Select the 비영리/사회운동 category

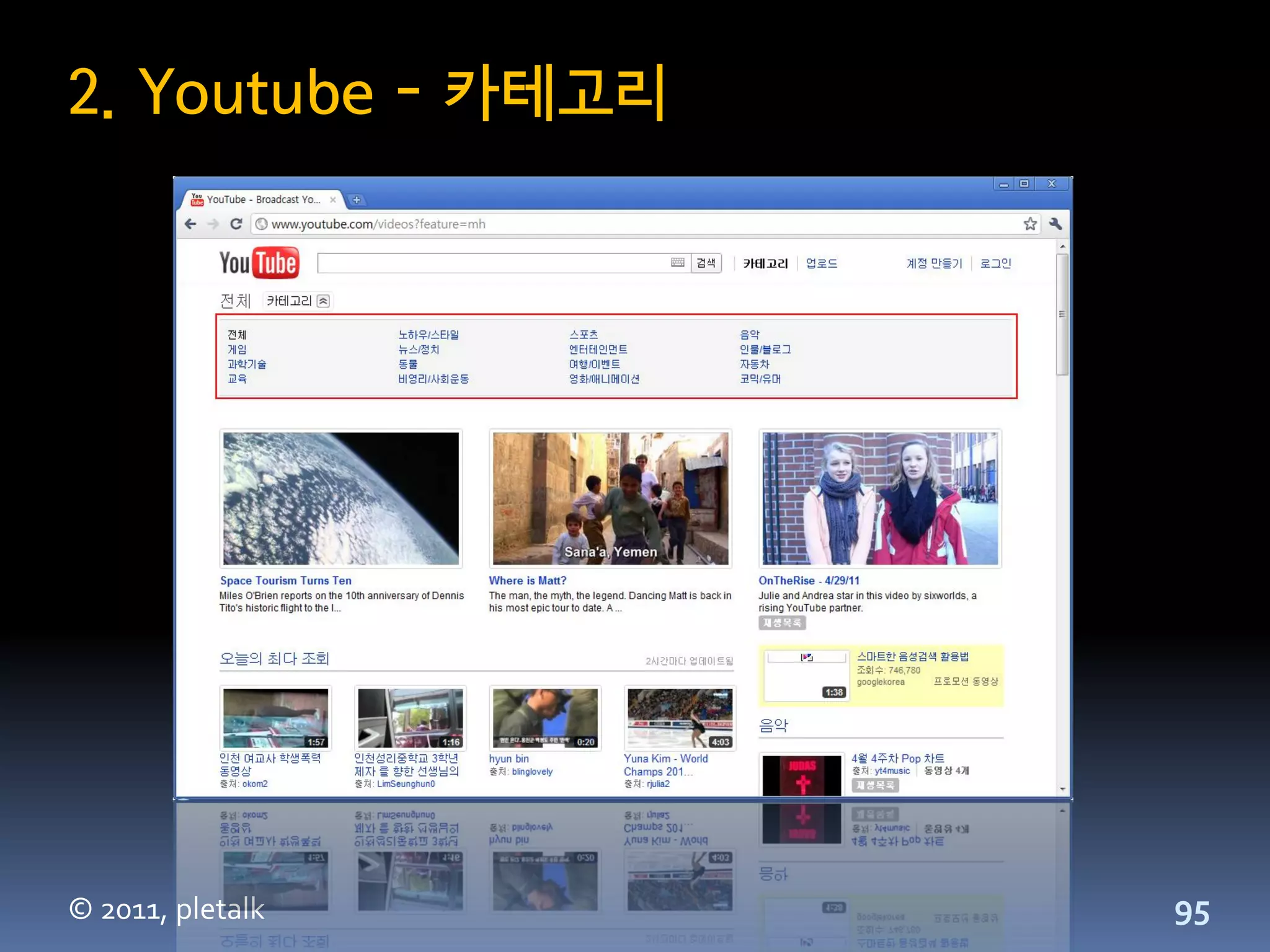433,379
